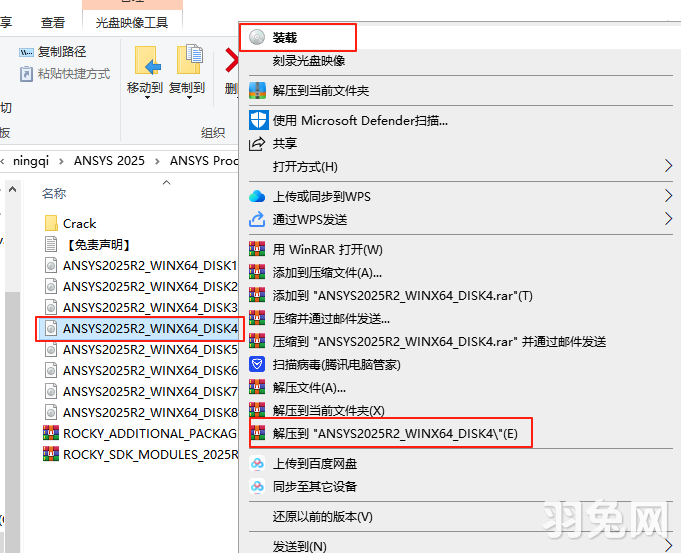Screen dimensions: 681x553
Task: Select the file ANSYS2025R2_WINX64_DISK4
Action: tap(140, 329)
